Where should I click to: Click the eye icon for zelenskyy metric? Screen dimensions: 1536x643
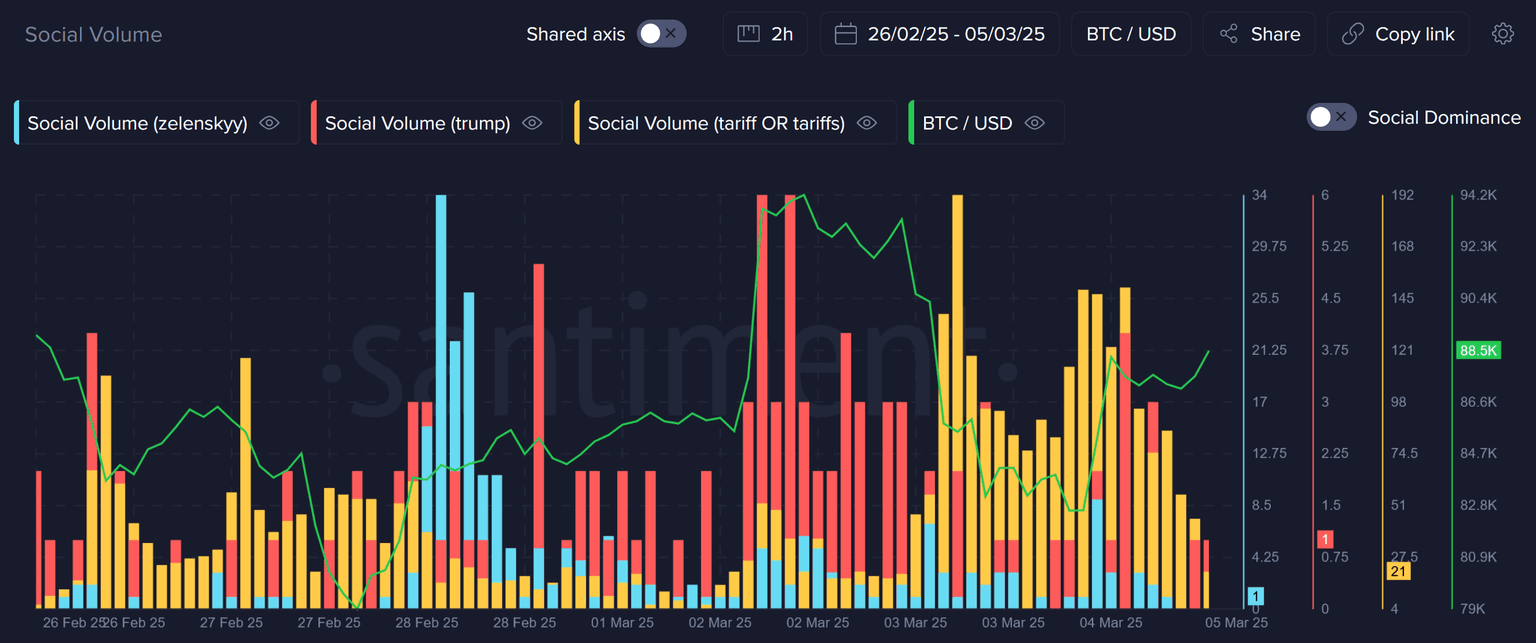[x=269, y=123]
